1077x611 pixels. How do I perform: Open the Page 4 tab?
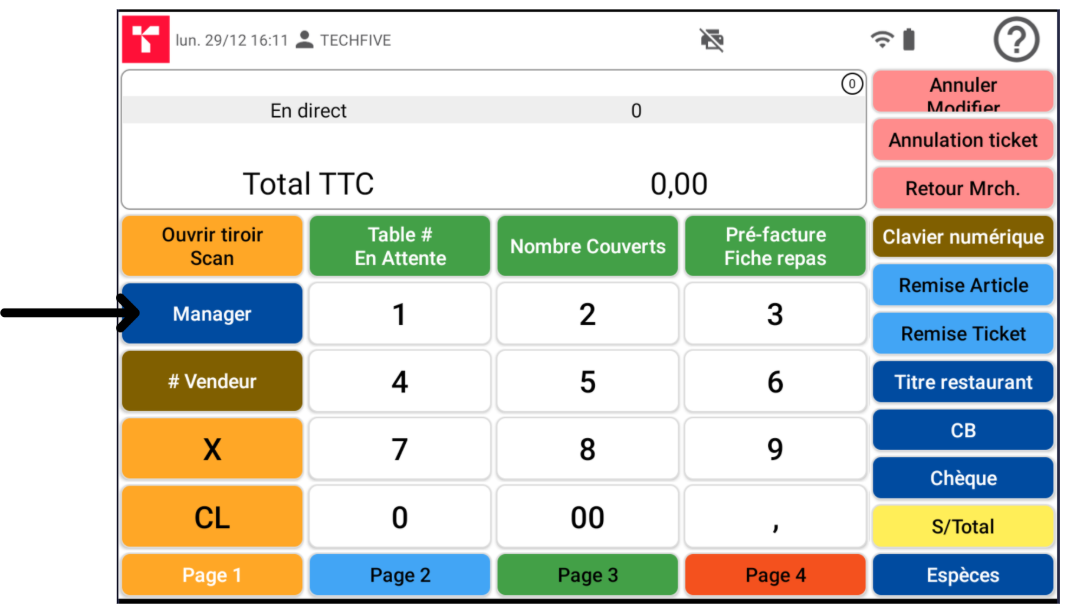775,575
